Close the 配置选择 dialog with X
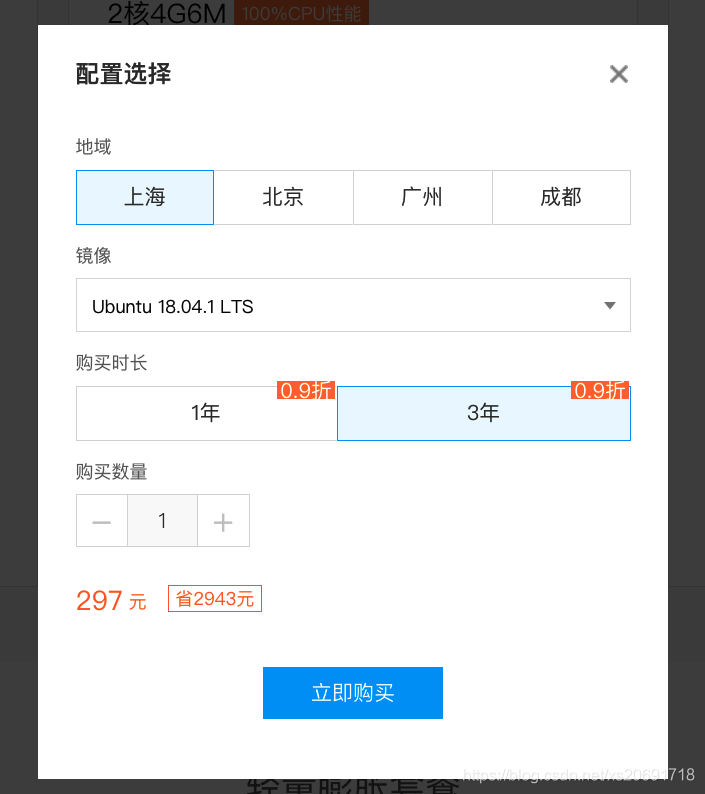 click(618, 74)
